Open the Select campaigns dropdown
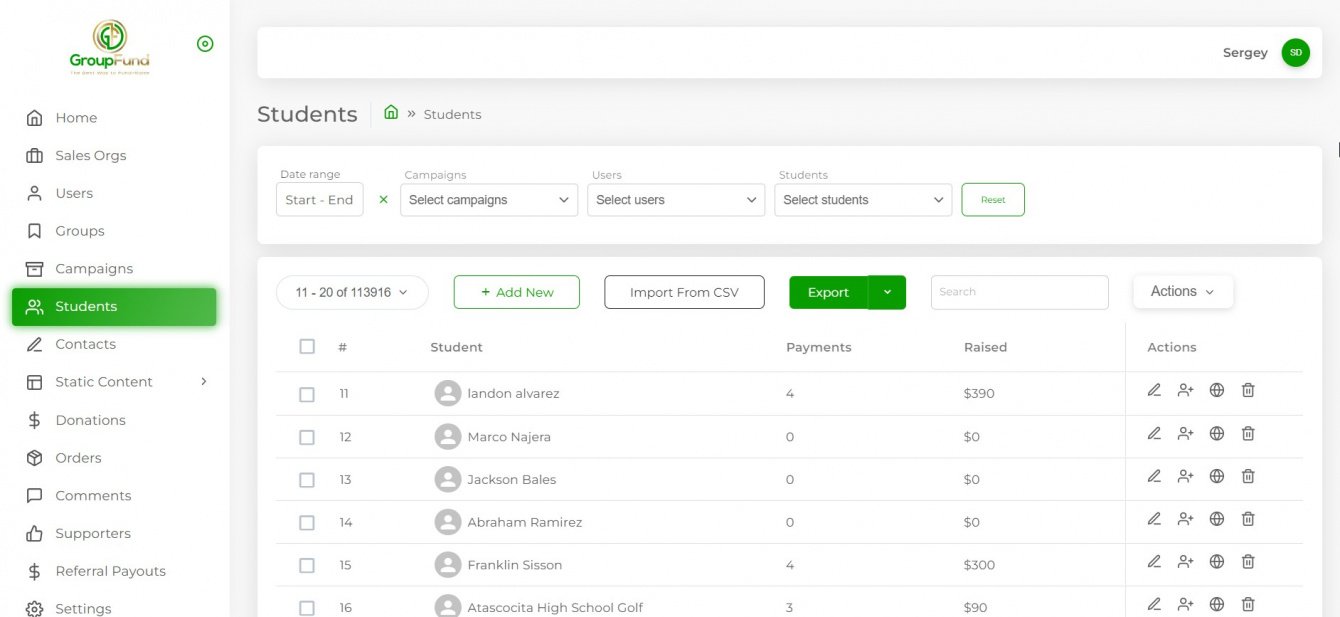The height and width of the screenshot is (617, 1340). pos(488,200)
